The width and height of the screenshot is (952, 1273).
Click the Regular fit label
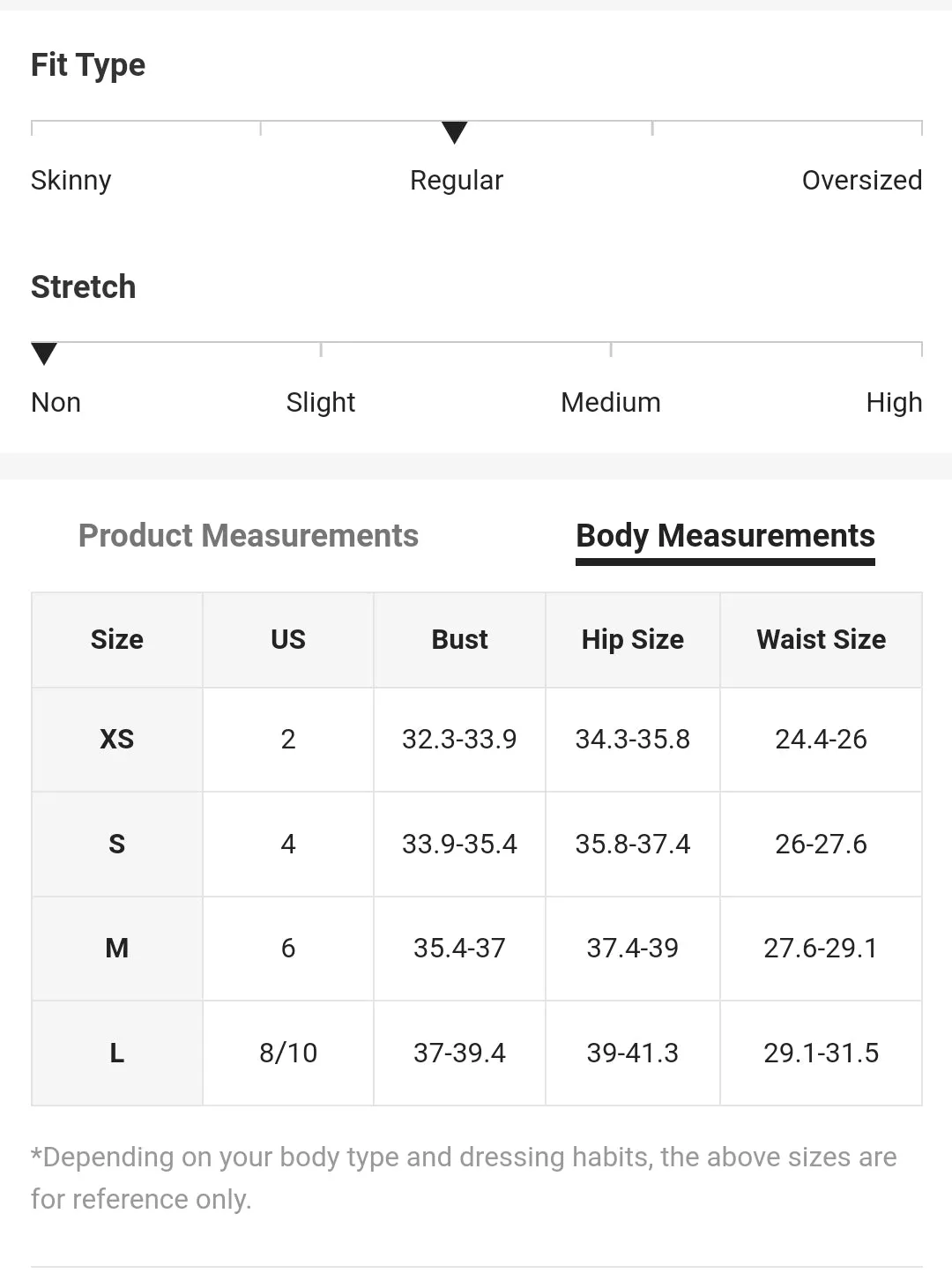pos(456,181)
